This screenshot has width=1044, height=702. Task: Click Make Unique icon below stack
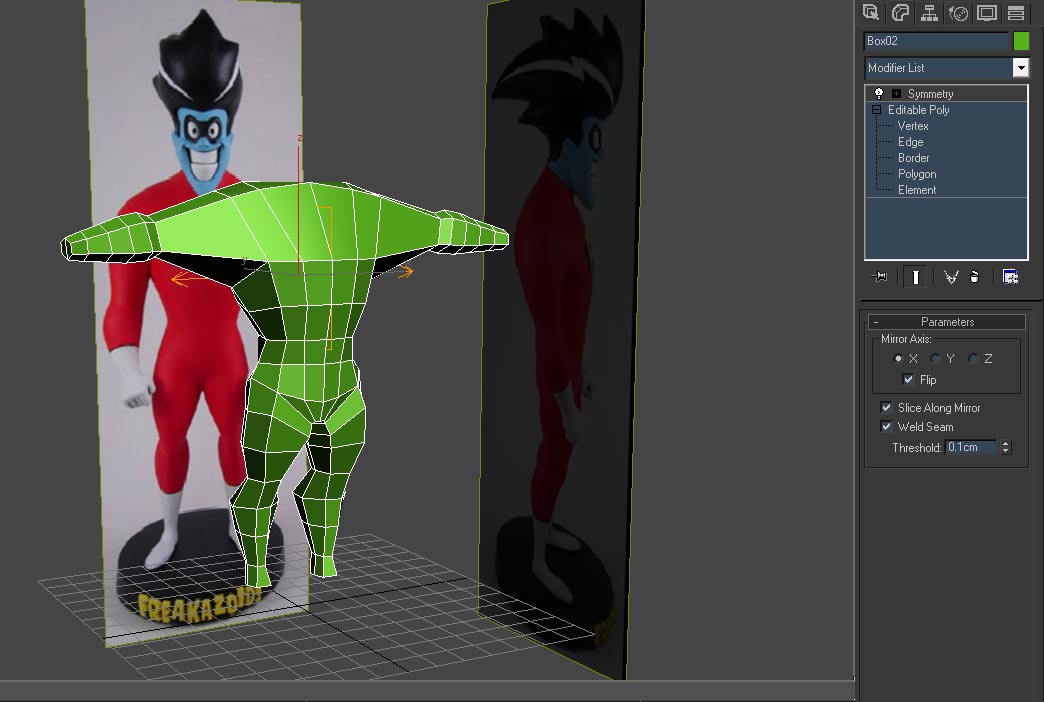[951, 276]
